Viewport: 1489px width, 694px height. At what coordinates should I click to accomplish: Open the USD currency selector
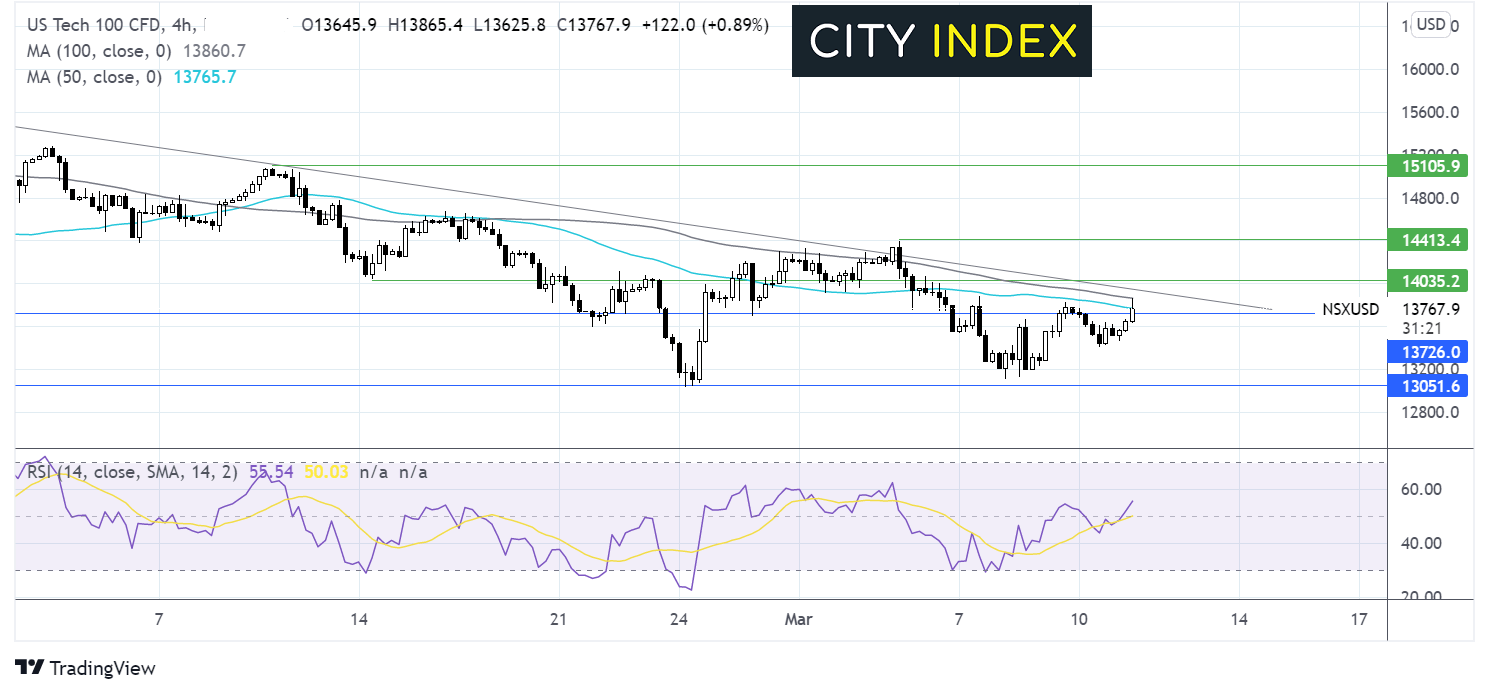1431,25
